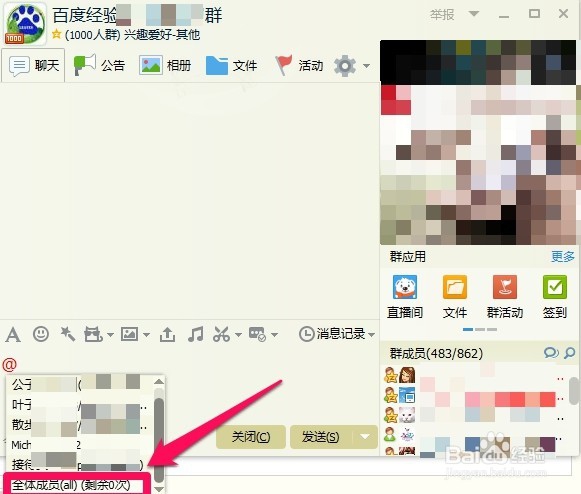Click the gold star group level icon
Screen dimensions: 581x494
(x=57, y=34)
